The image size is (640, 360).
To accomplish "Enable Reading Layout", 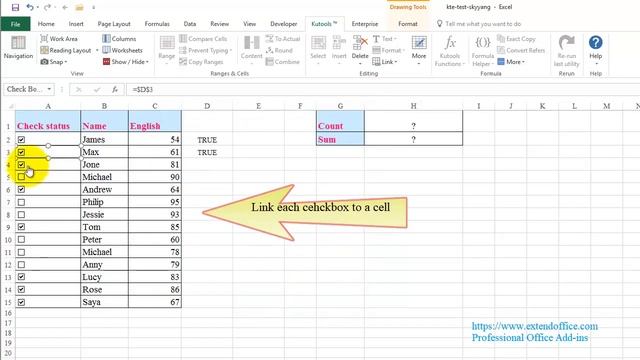I will click(66, 50).
